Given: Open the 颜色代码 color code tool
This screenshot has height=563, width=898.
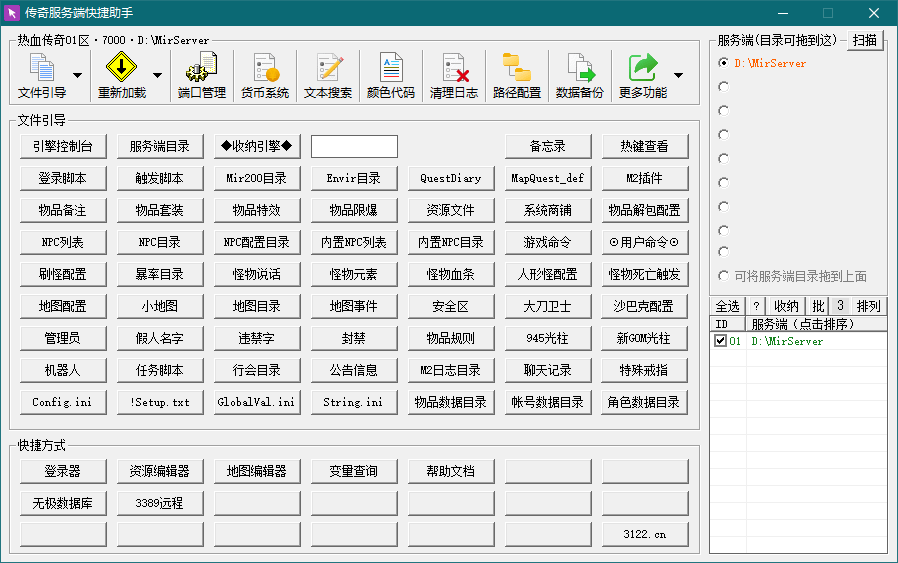Looking at the screenshot, I should pos(390,76).
